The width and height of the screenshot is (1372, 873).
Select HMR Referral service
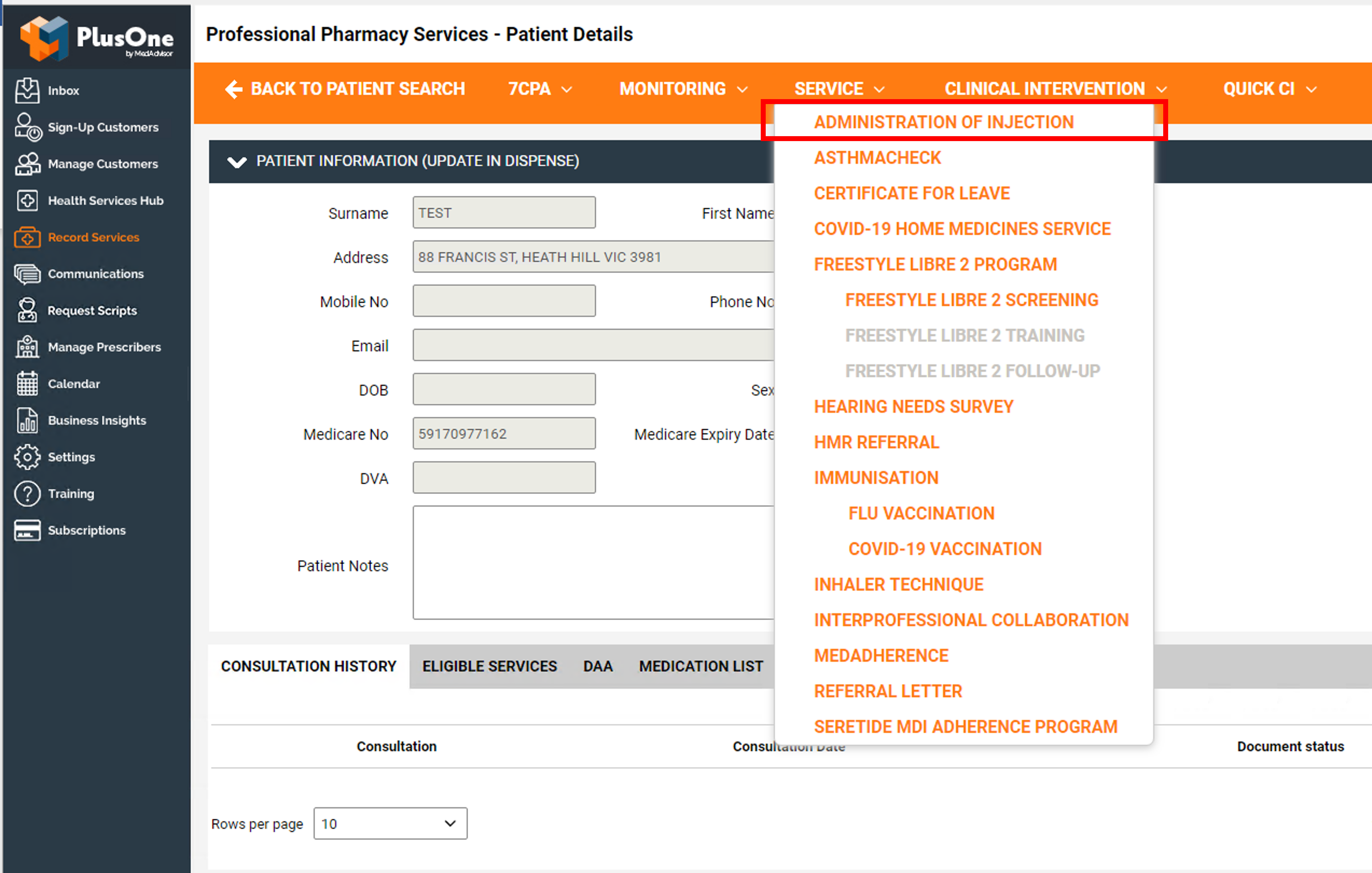click(x=876, y=443)
